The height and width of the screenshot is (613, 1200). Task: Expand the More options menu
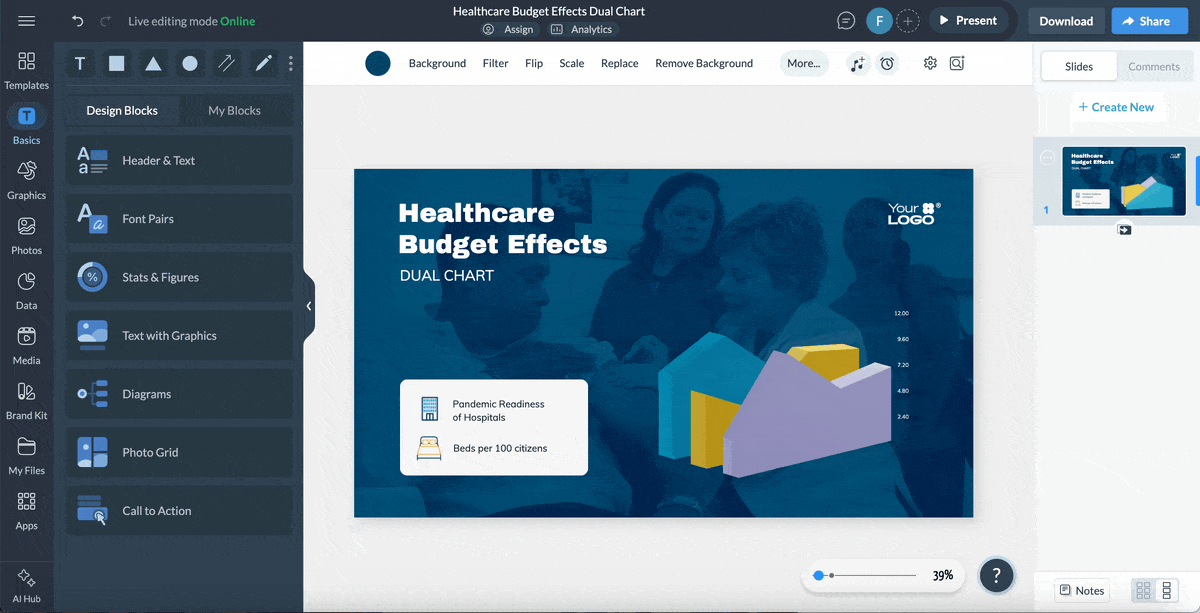(x=804, y=63)
